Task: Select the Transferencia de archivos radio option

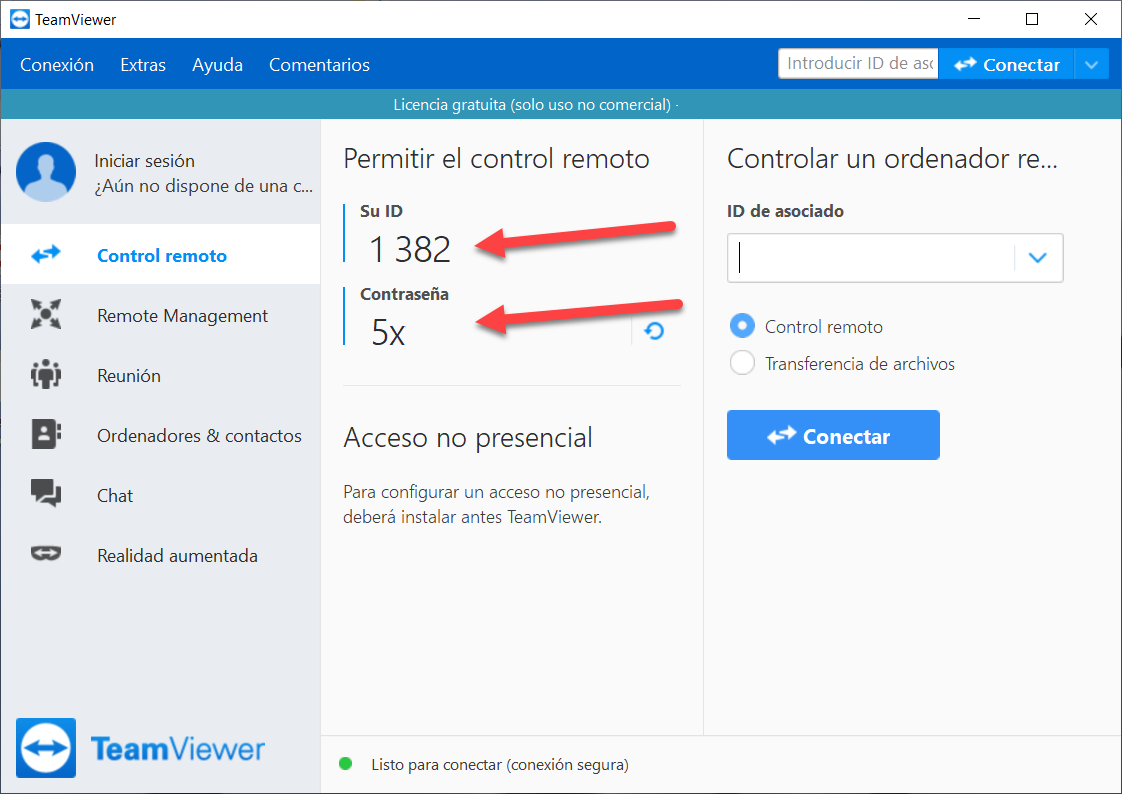Action: tap(742, 363)
